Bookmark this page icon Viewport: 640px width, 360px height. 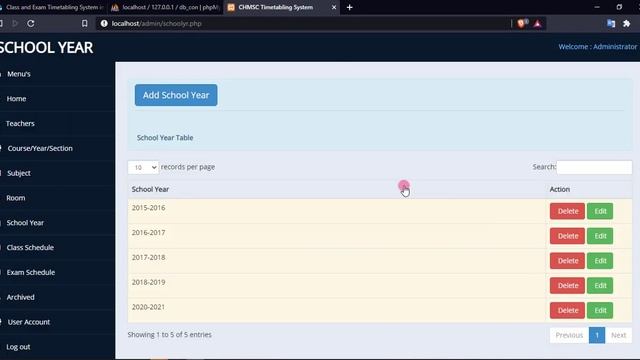84,24
